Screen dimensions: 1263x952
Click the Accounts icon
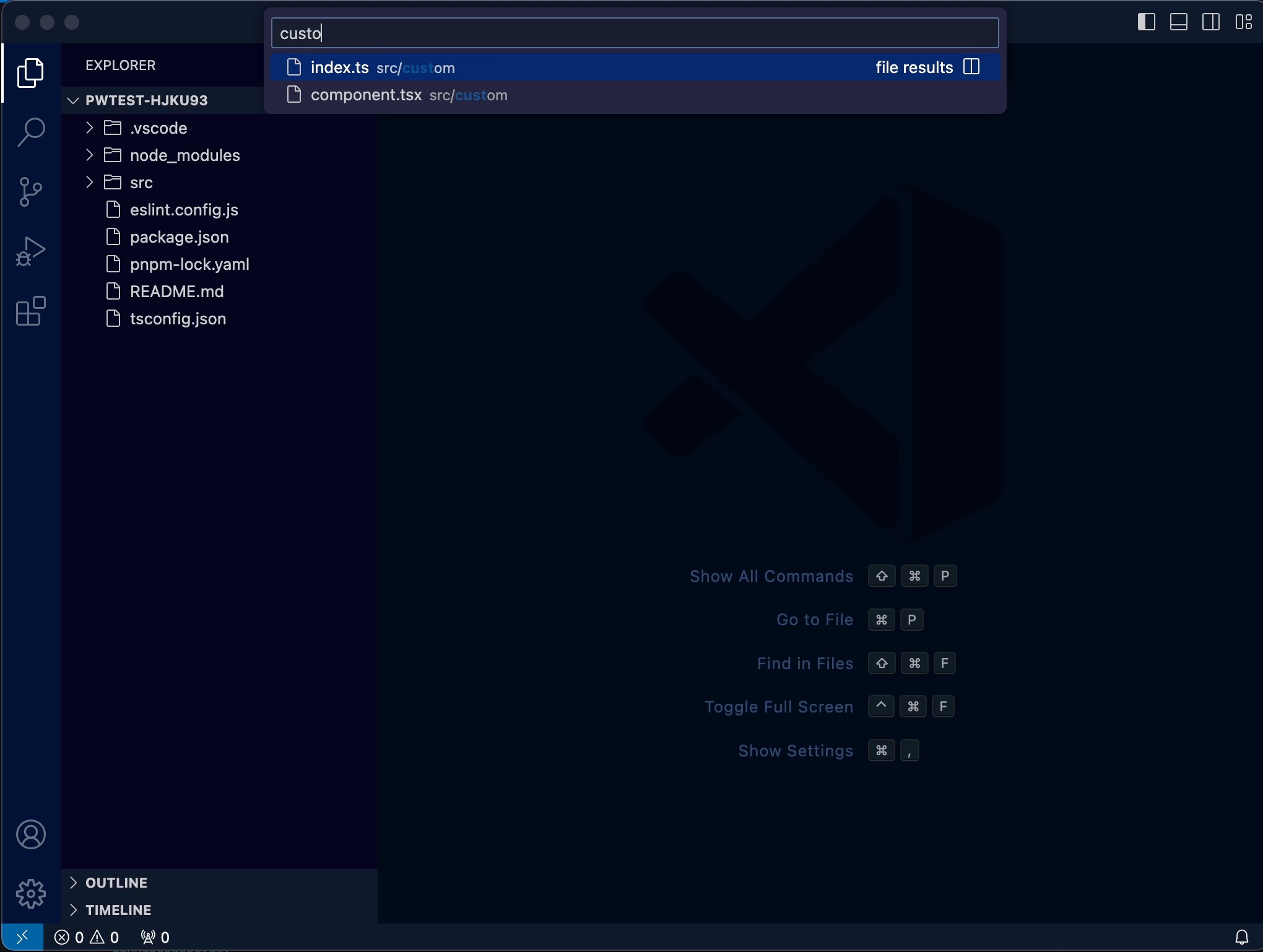(x=31, y=834)
